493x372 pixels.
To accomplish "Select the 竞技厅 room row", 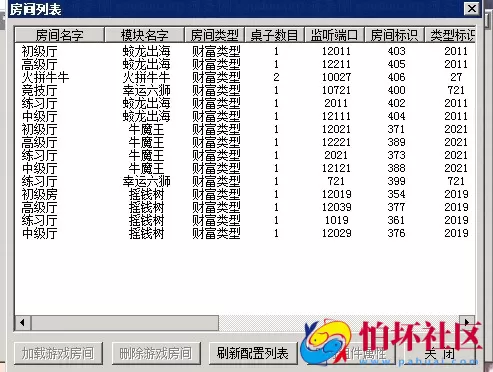I will (245, 90).
